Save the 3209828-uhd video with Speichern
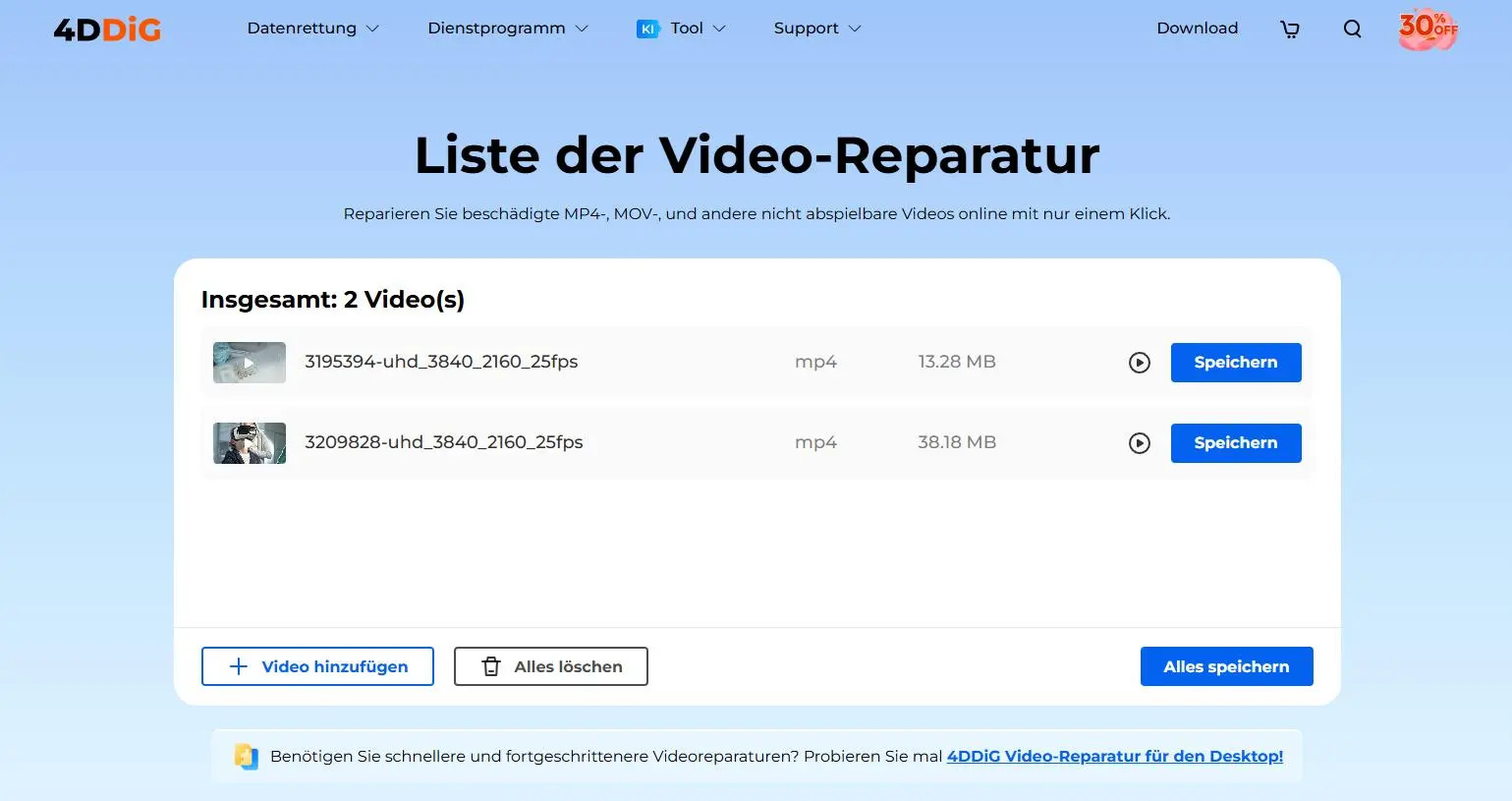This screenshot has width=1512, height=801. 1235,443
